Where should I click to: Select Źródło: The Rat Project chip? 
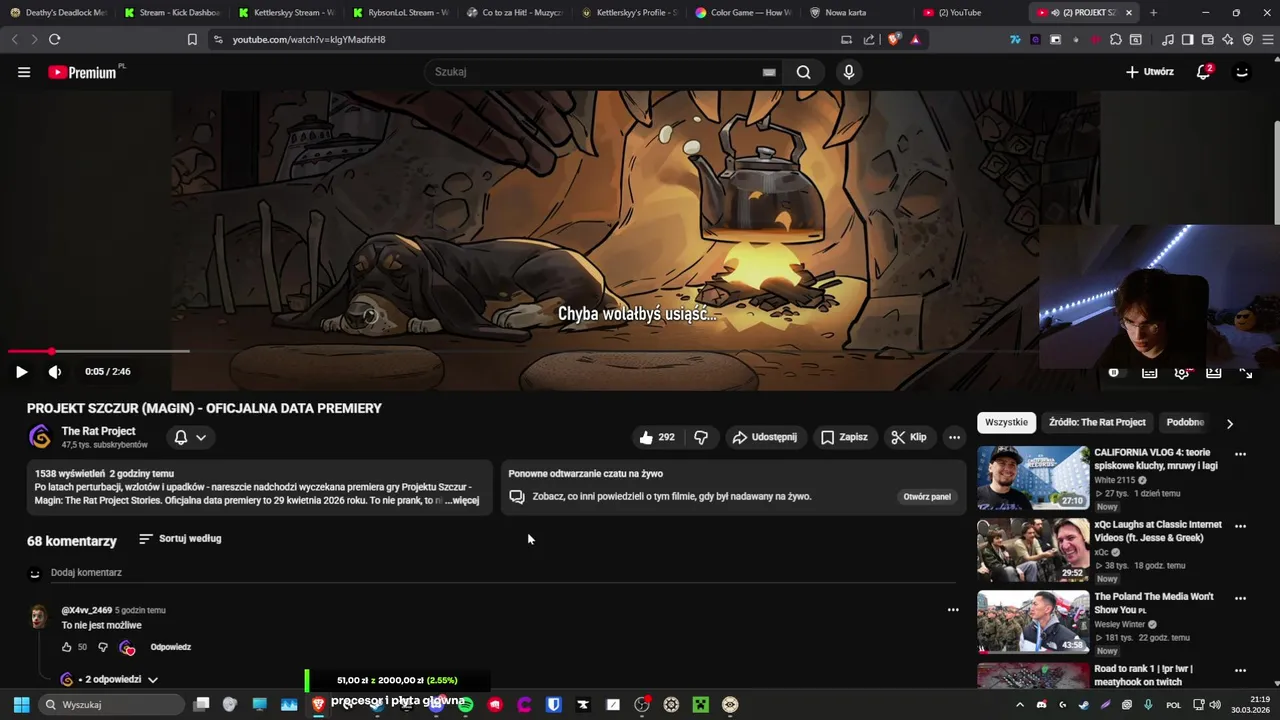coord(1097,422)
